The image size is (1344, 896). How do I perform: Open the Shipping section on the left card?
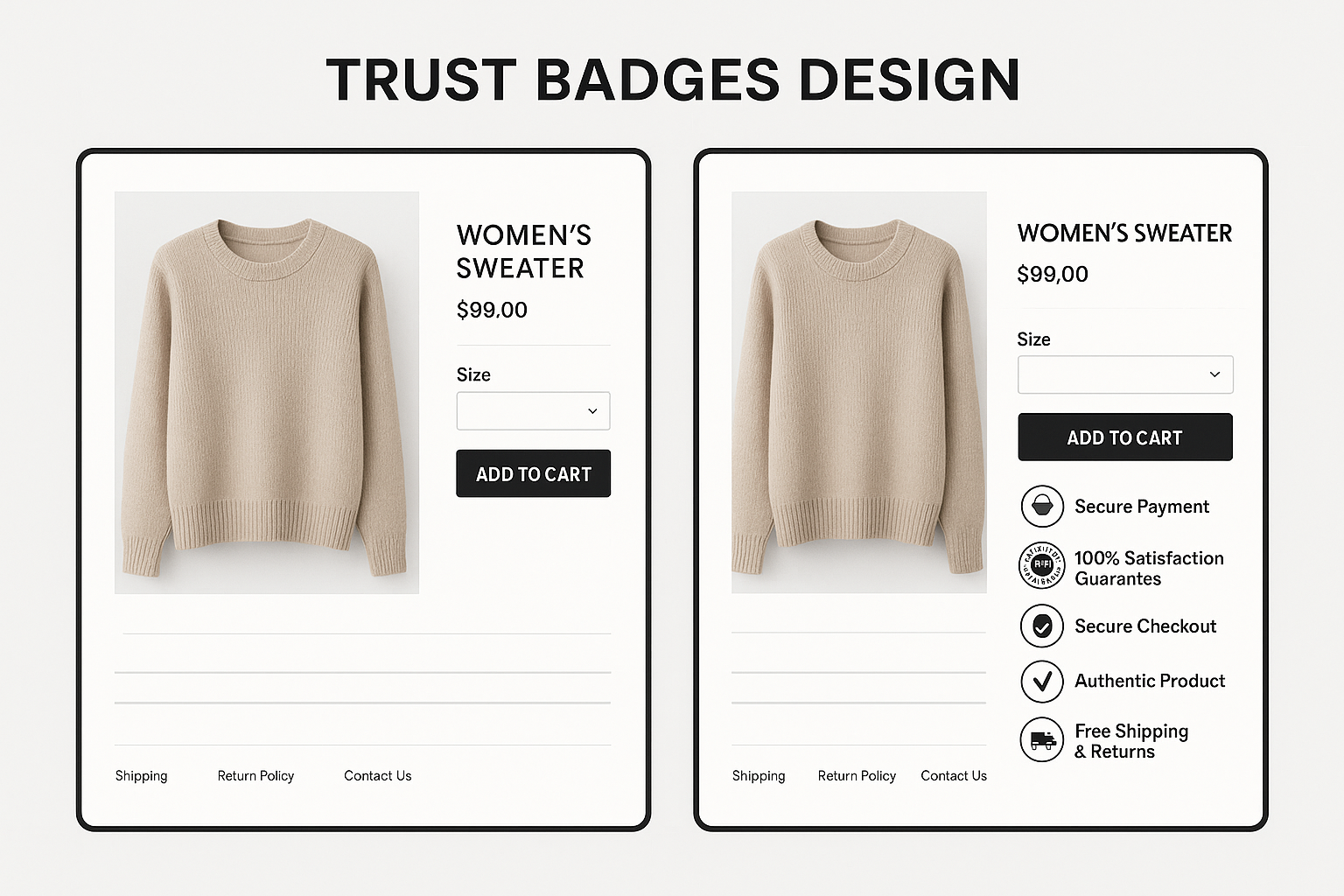(141, 775)
